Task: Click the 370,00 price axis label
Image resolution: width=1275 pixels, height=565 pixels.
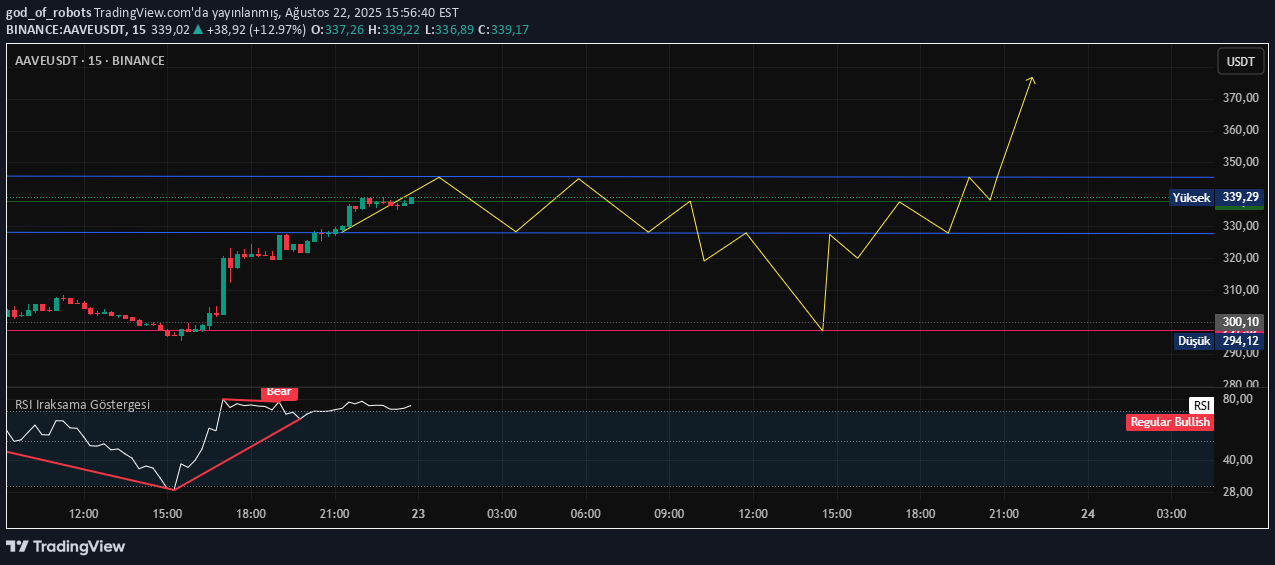Action: 1240,98
